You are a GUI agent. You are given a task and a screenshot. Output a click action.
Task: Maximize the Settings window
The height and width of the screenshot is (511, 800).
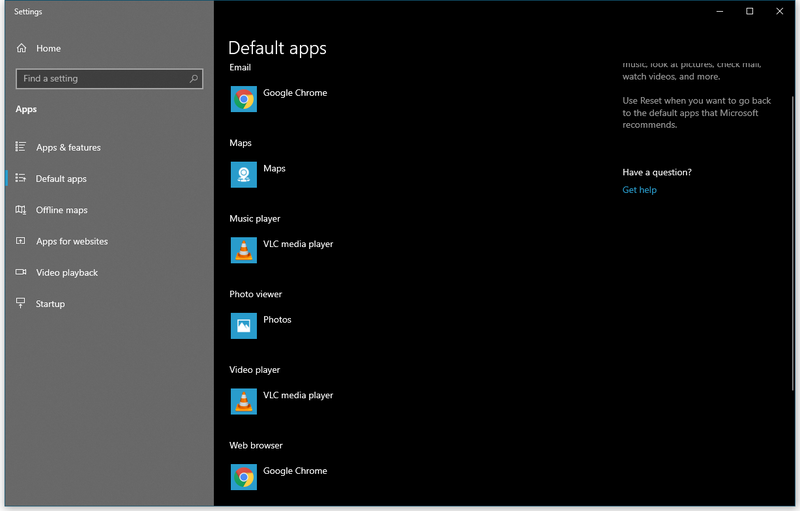tap(749, 11)
